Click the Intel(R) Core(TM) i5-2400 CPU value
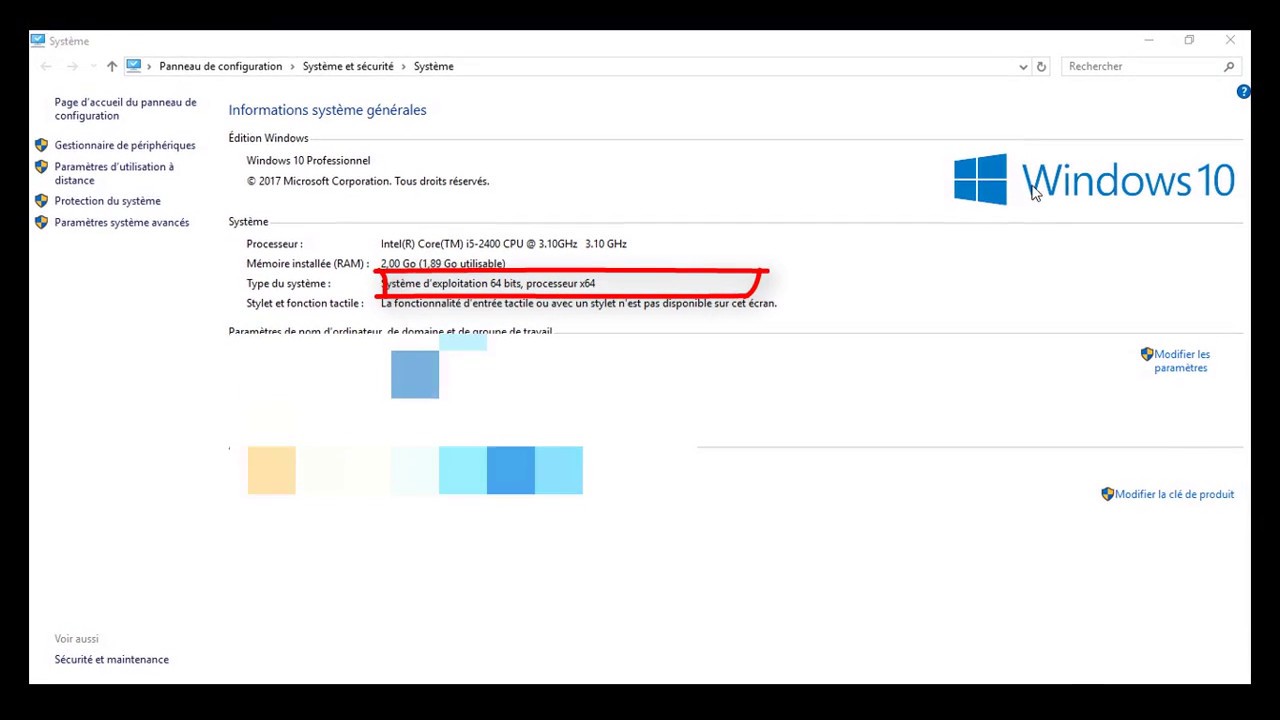Viewport: 1280px width, 720px height. (x=503, y=244)
